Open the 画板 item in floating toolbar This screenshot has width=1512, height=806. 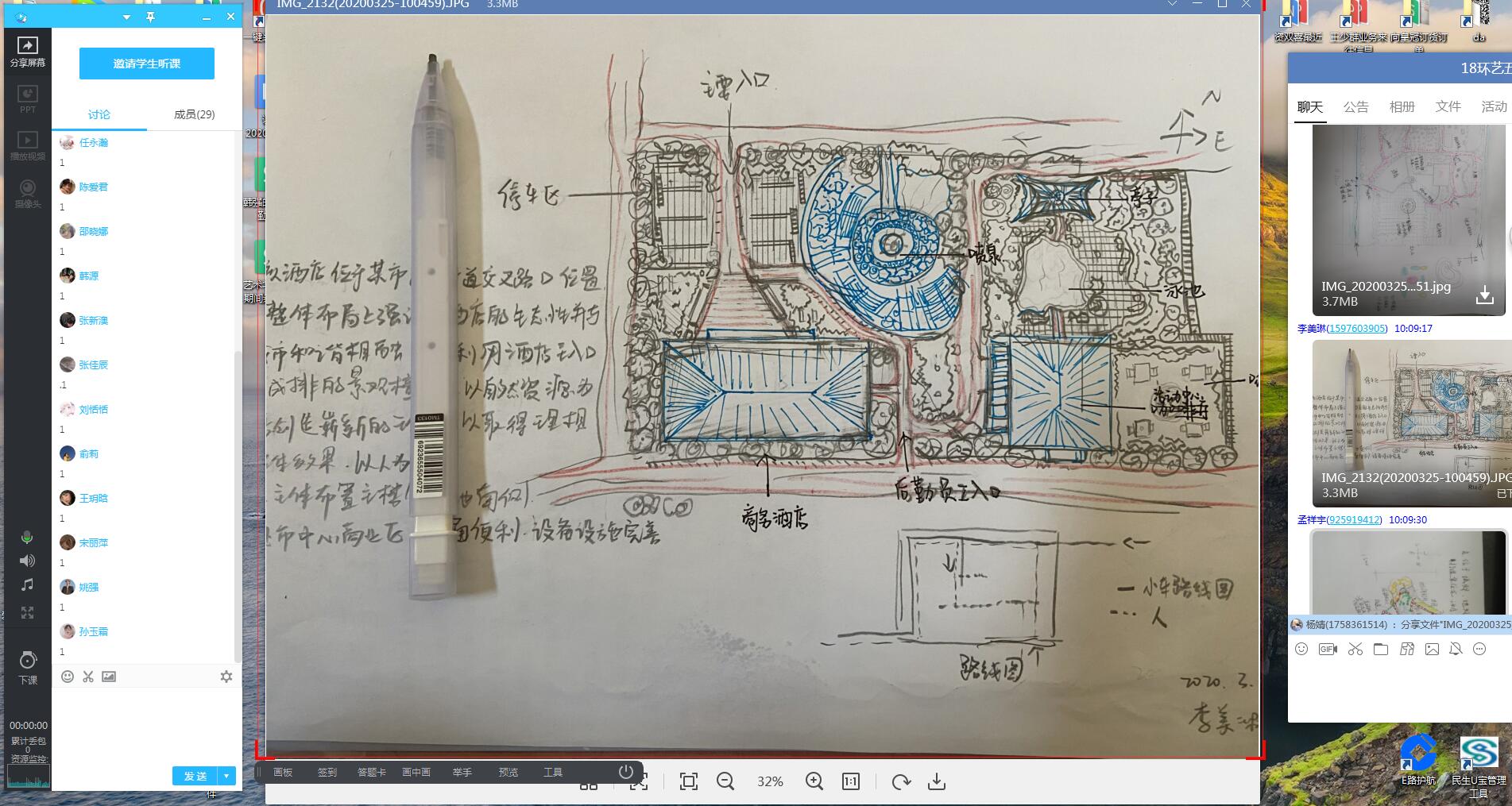pos(283,772)
